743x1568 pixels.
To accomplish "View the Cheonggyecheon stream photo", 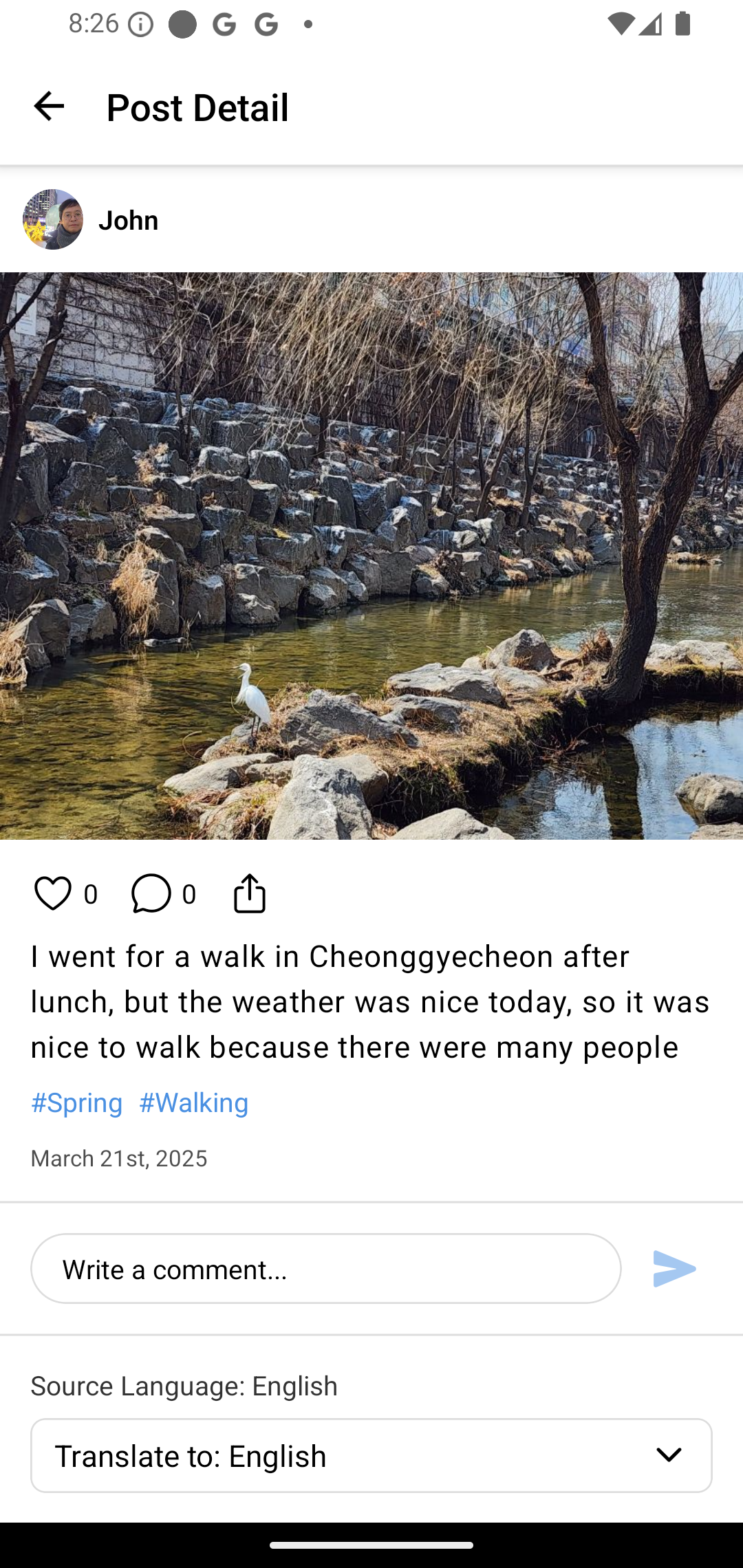I will click(x=371, y=556).
